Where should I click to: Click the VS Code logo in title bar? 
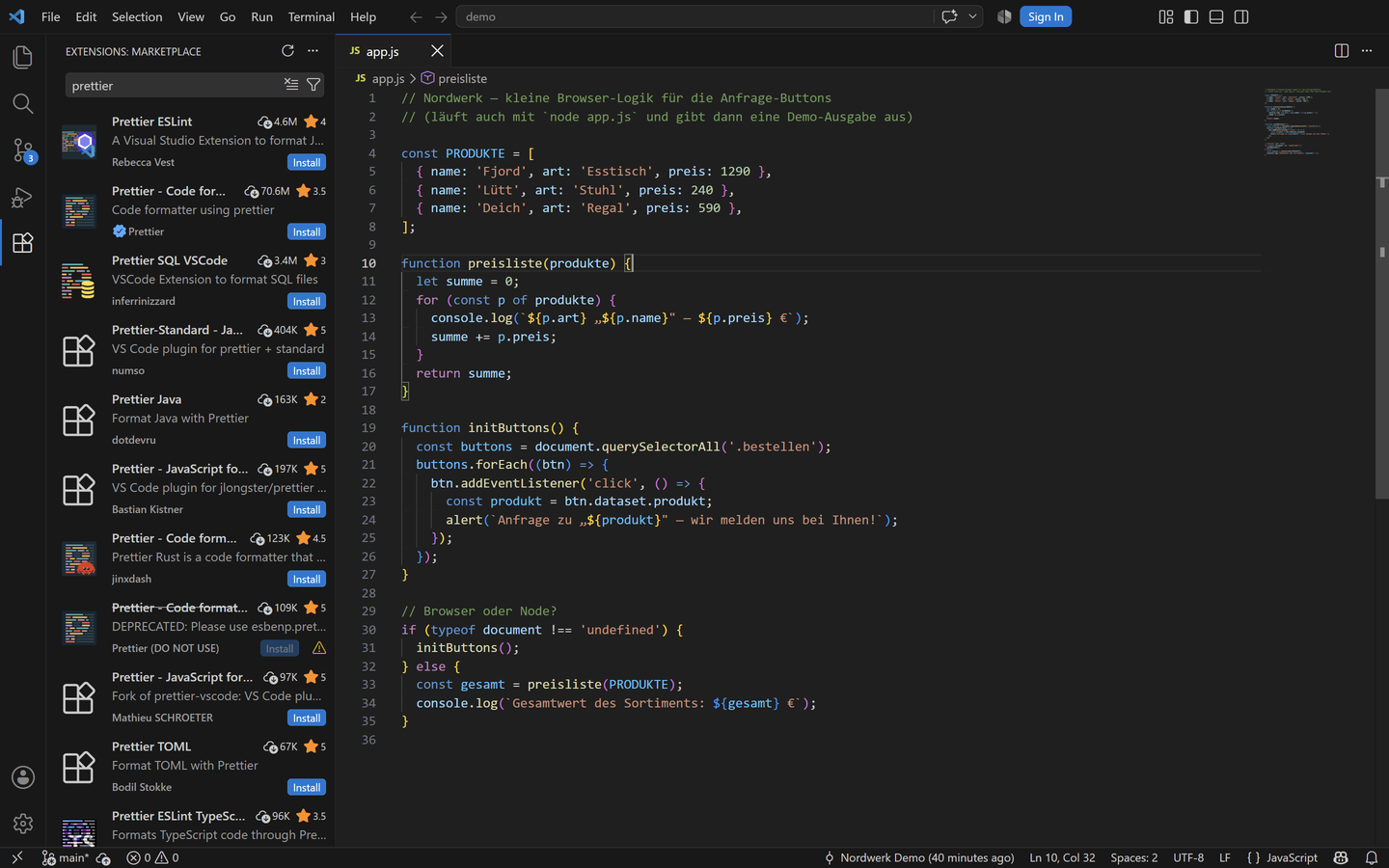tap(16, 16)
